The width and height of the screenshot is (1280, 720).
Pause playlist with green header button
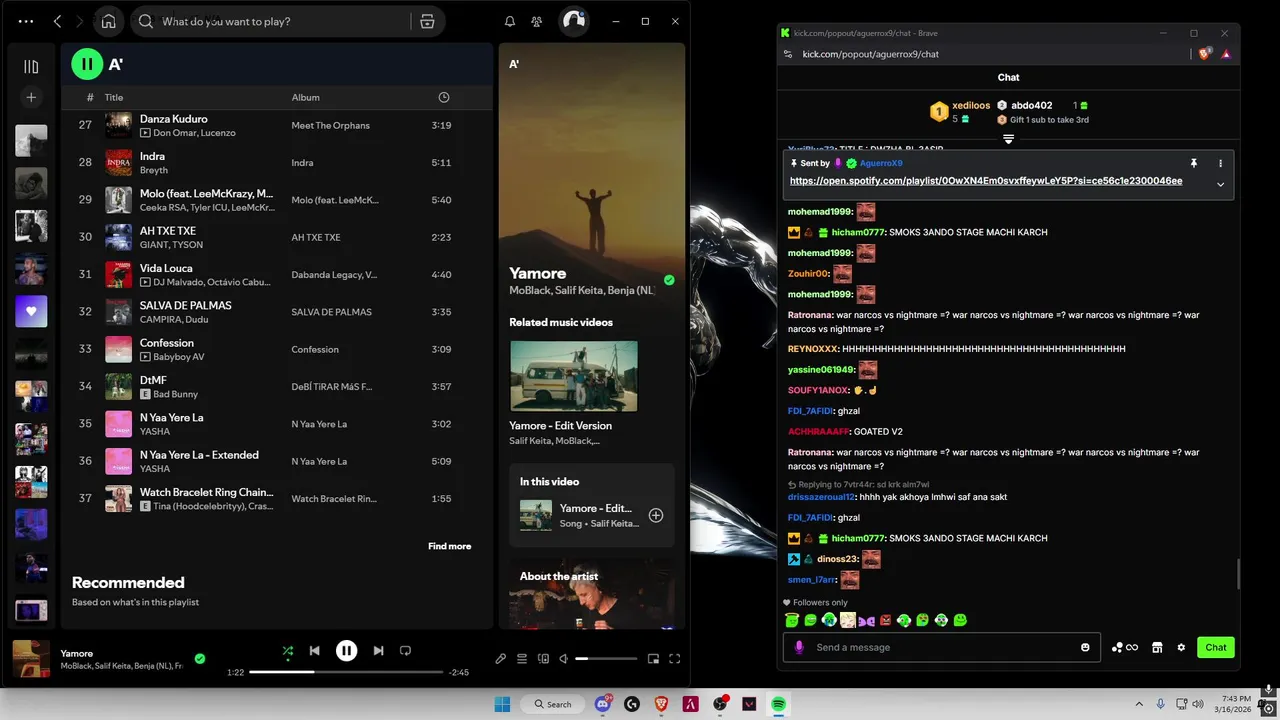[x=87, y=64]
